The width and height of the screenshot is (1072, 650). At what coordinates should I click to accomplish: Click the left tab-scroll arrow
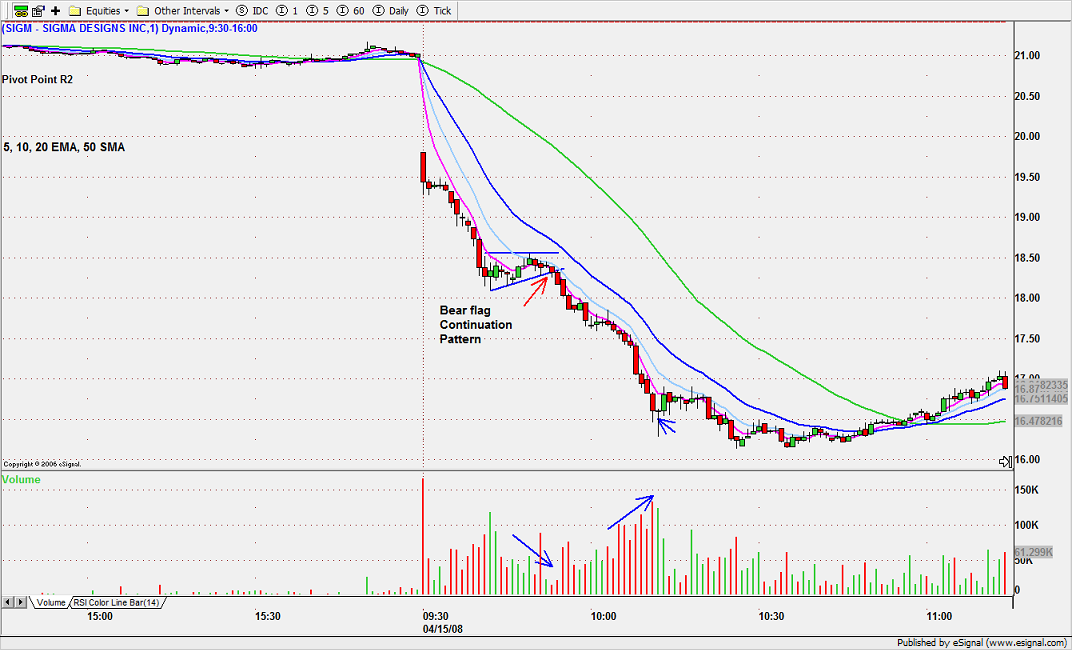pos(8,602)
